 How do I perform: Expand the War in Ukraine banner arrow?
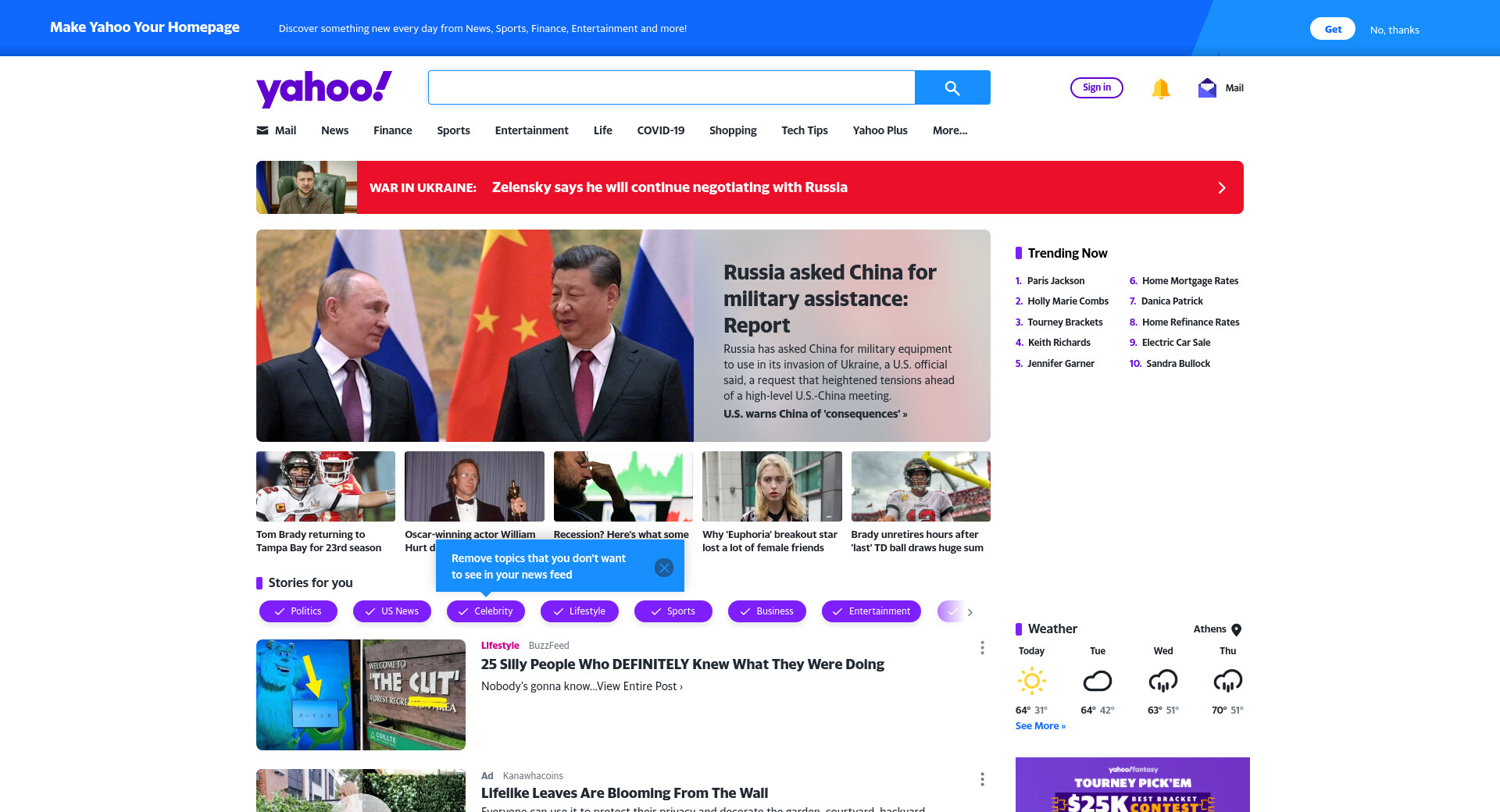click(1222, 187)
